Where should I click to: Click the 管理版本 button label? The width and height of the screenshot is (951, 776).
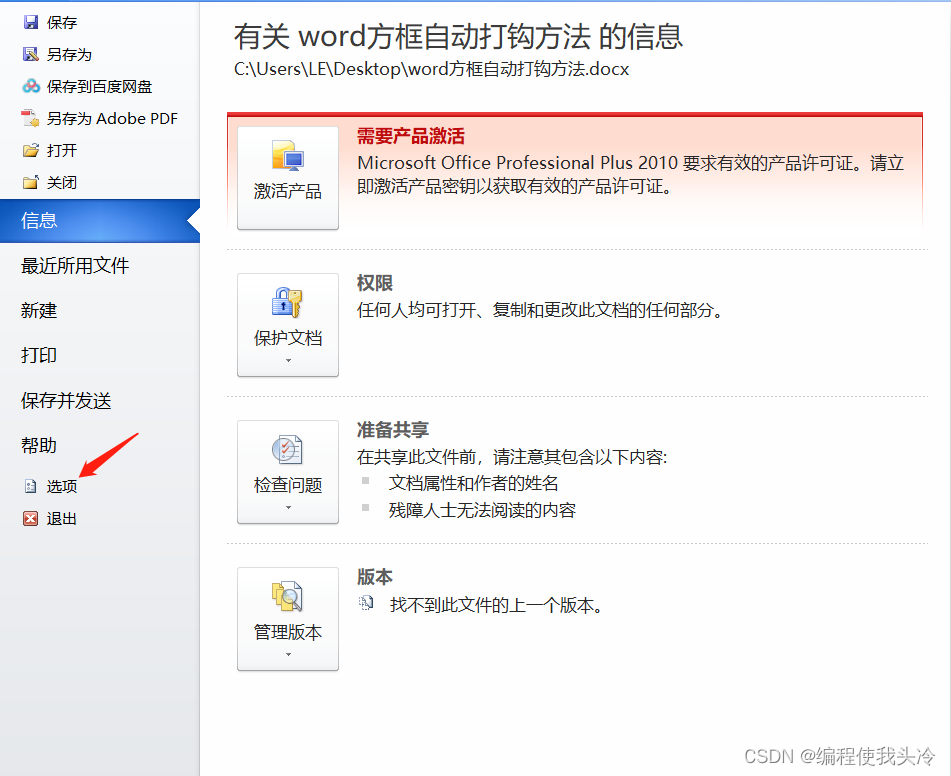[287, 632]
